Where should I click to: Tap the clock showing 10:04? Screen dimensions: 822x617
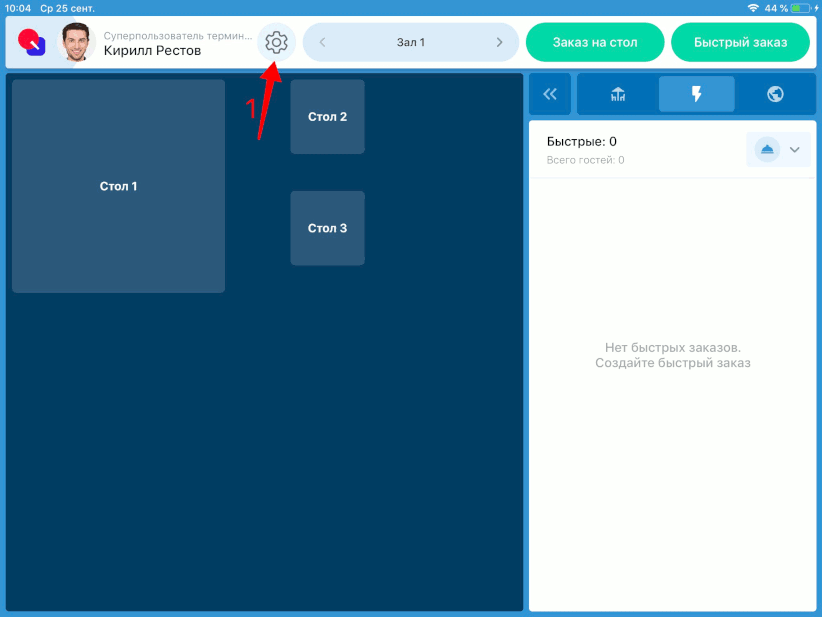click(x=17, y=8)
